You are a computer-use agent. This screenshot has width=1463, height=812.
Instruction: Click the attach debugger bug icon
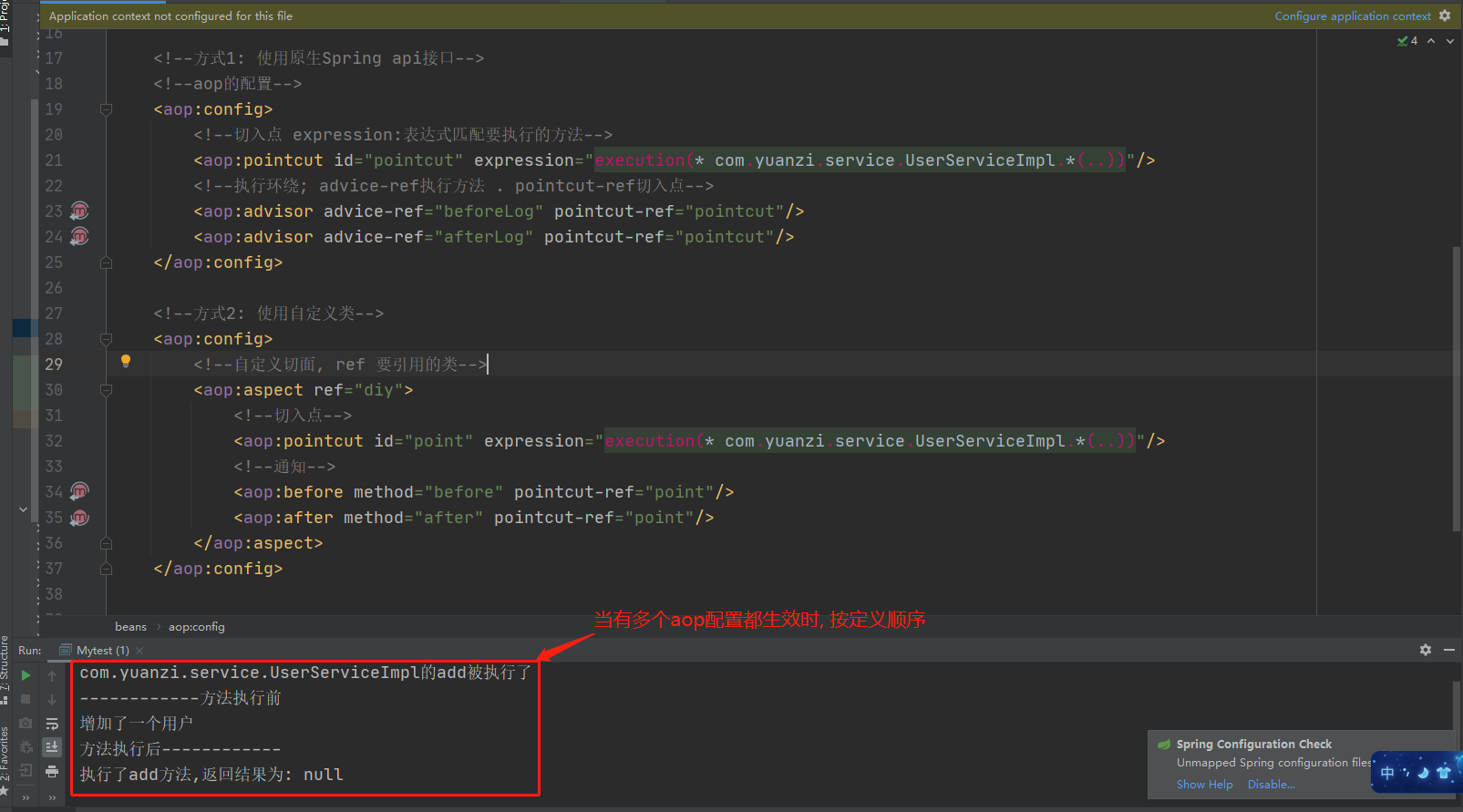(26, 746)
